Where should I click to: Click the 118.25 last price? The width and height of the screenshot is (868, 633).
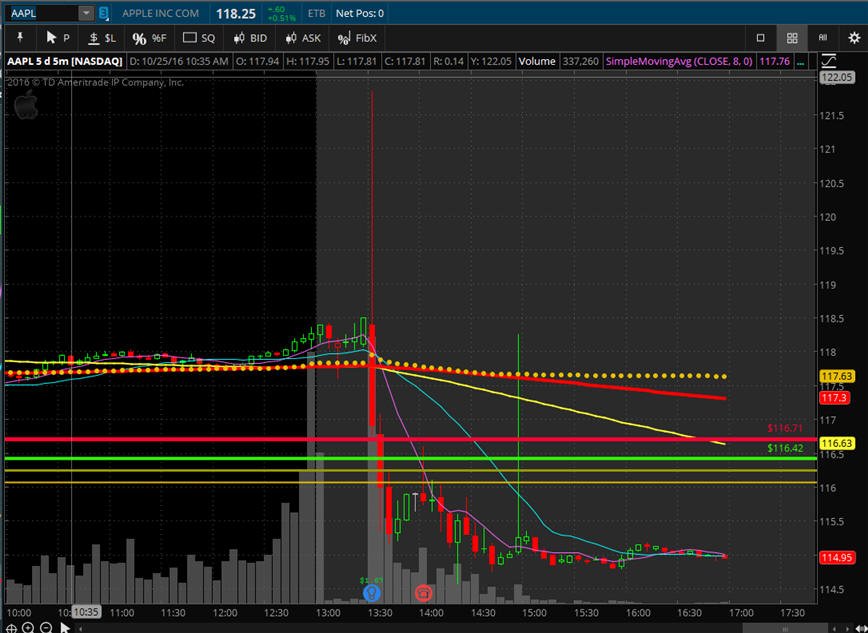click(x=236, y=14)
